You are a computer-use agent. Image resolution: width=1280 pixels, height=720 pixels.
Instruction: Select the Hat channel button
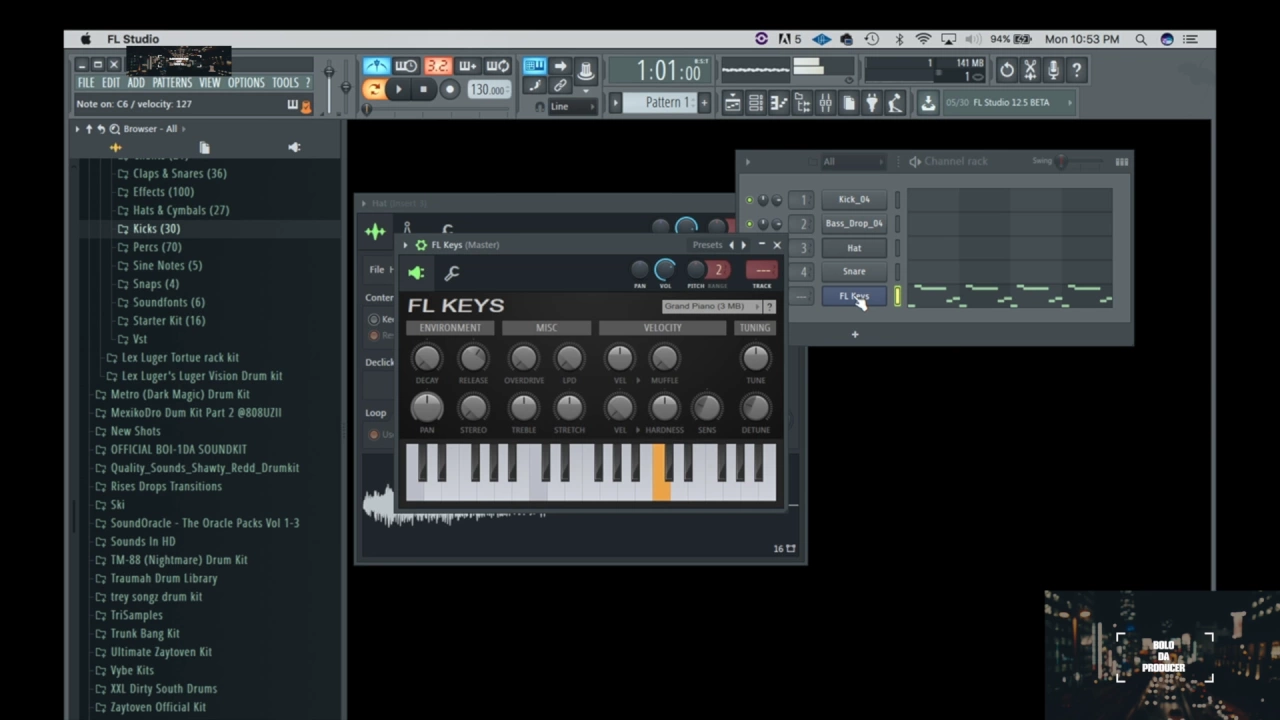click(854, 248)
